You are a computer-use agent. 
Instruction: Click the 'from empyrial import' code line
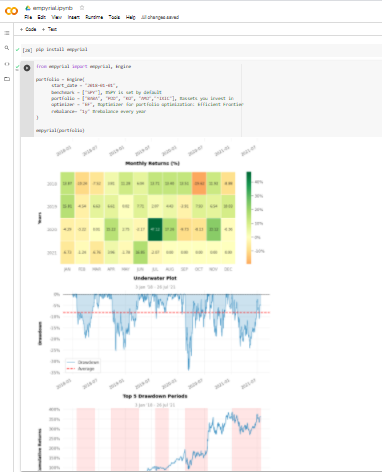(x=83, y=66)
